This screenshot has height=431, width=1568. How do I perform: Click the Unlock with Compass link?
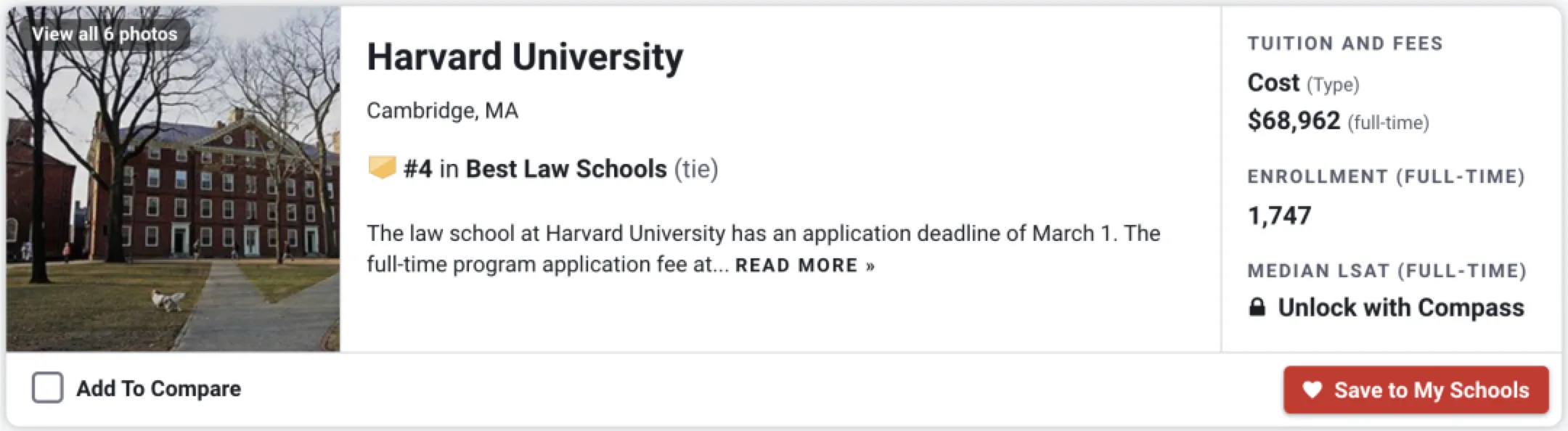[1400, 308]
